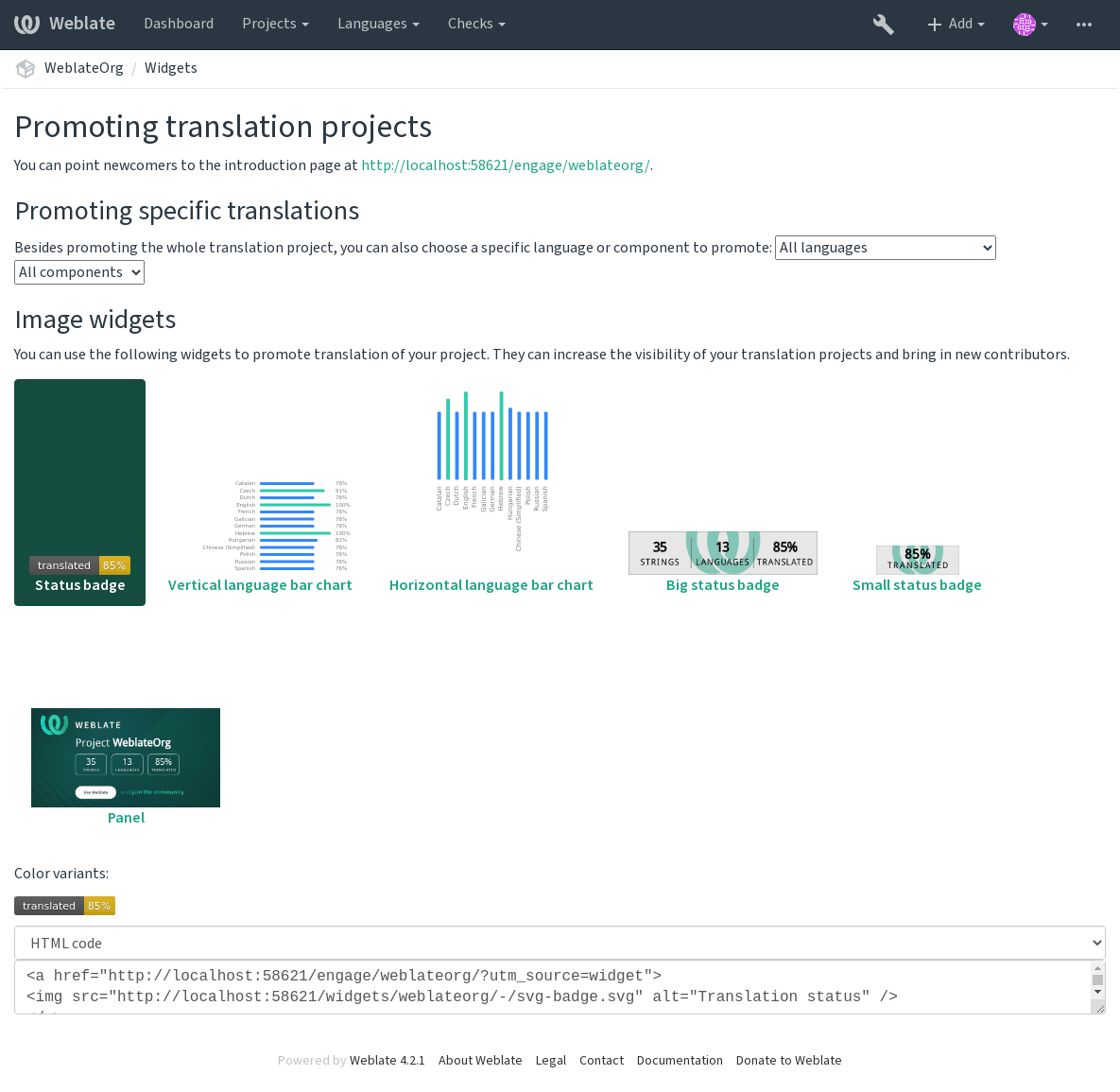The width and height of the screenshot is (1120, 1092).
Task: Select the Panel widget
Action: coord(126,767)
